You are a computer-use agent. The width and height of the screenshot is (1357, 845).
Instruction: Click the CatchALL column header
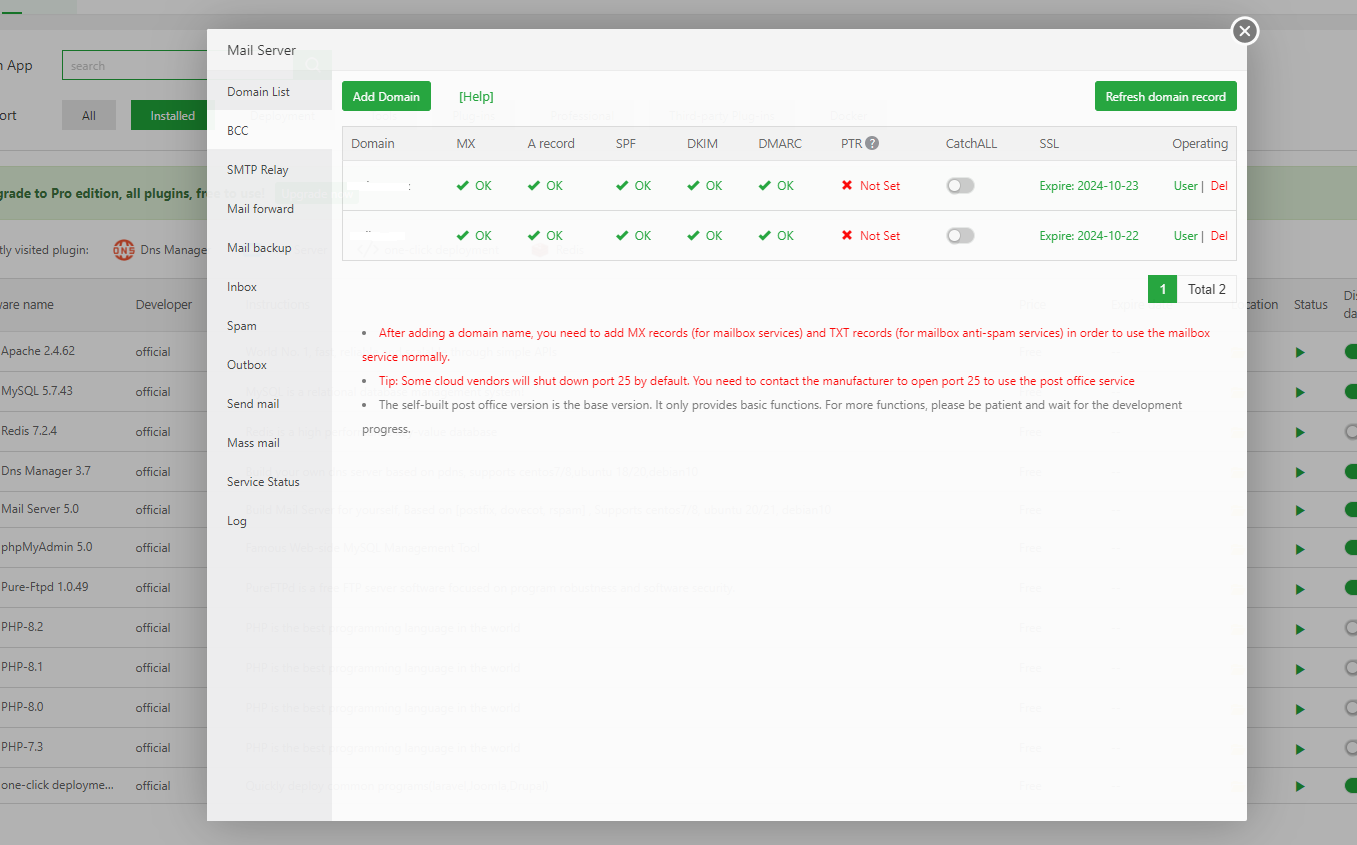(x=971, y=143)
